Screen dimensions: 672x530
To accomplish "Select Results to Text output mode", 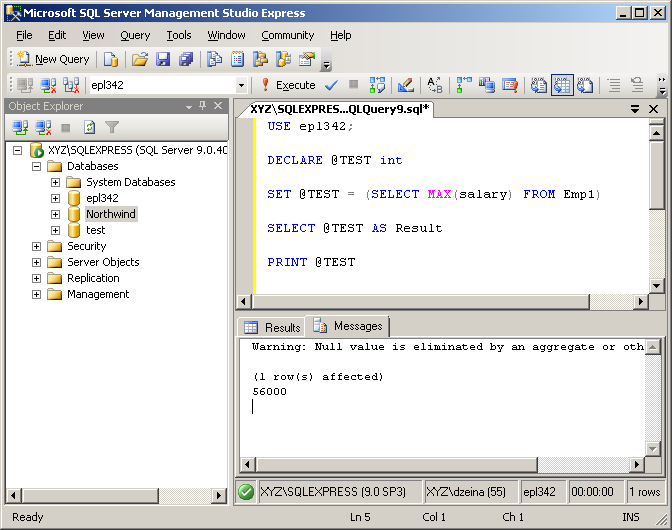I will point(539,85).
